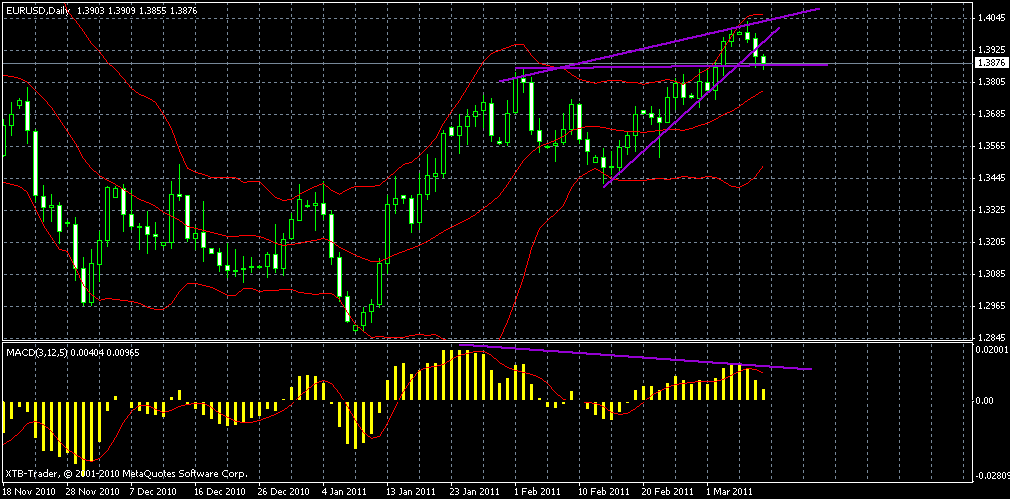Click the 4 Jan 2011 date label
Screen dimensions: 1010x499
click(346, 492)
